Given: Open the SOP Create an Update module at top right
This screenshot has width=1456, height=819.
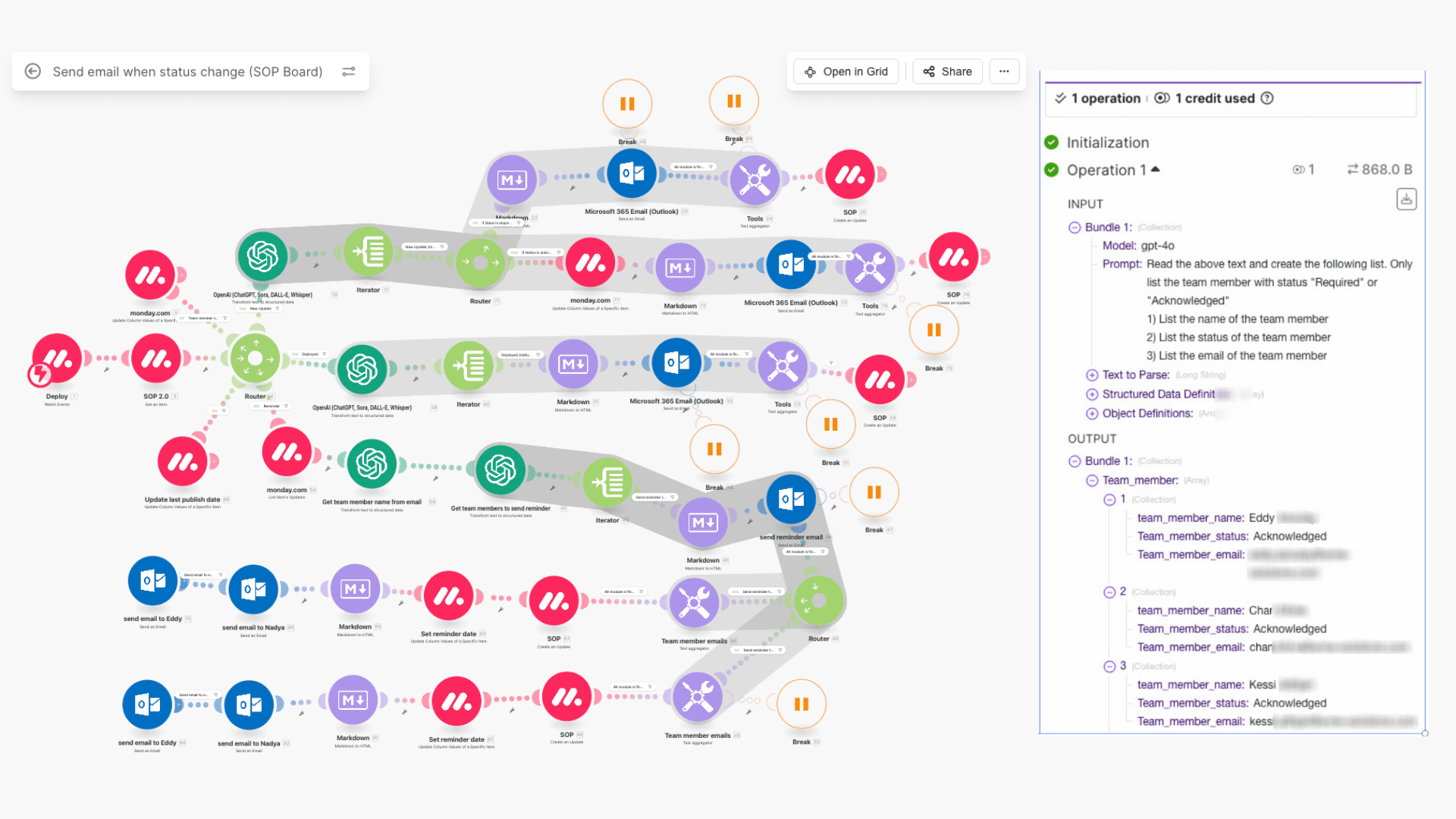Looking at the screenshot, I should click(x=849, y=174).
